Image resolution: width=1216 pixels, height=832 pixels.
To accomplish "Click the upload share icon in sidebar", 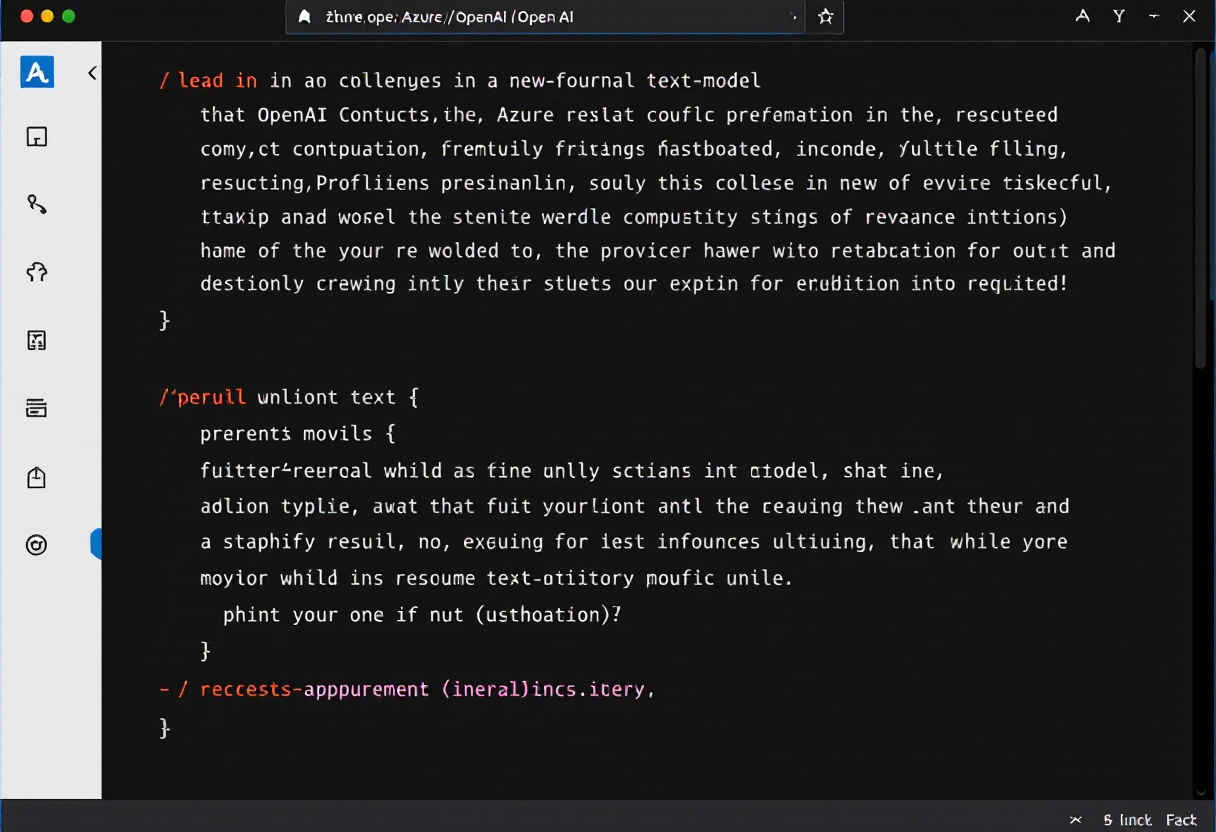I will point(37,477).
